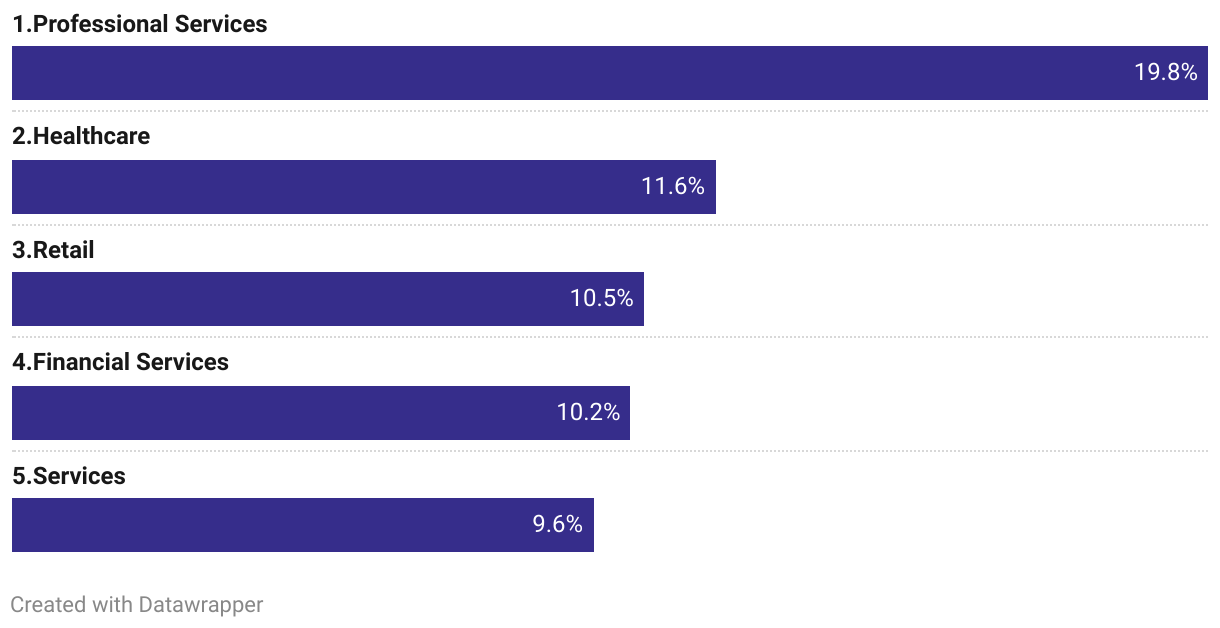Click the "2.Healthcare" heading
The image size is (1220, 628).
[81, 136]
